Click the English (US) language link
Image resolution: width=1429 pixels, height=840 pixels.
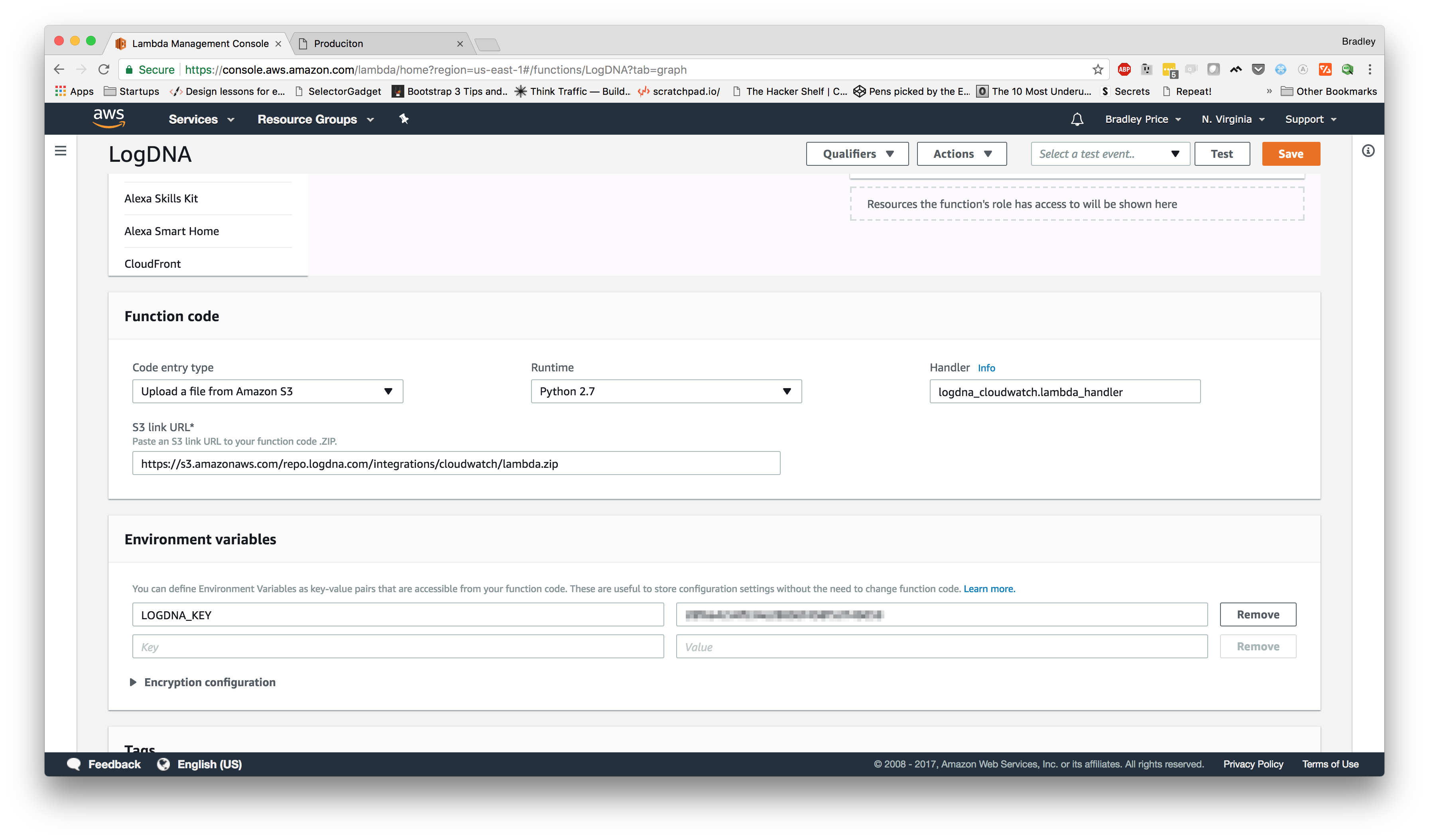coord(209,764)
